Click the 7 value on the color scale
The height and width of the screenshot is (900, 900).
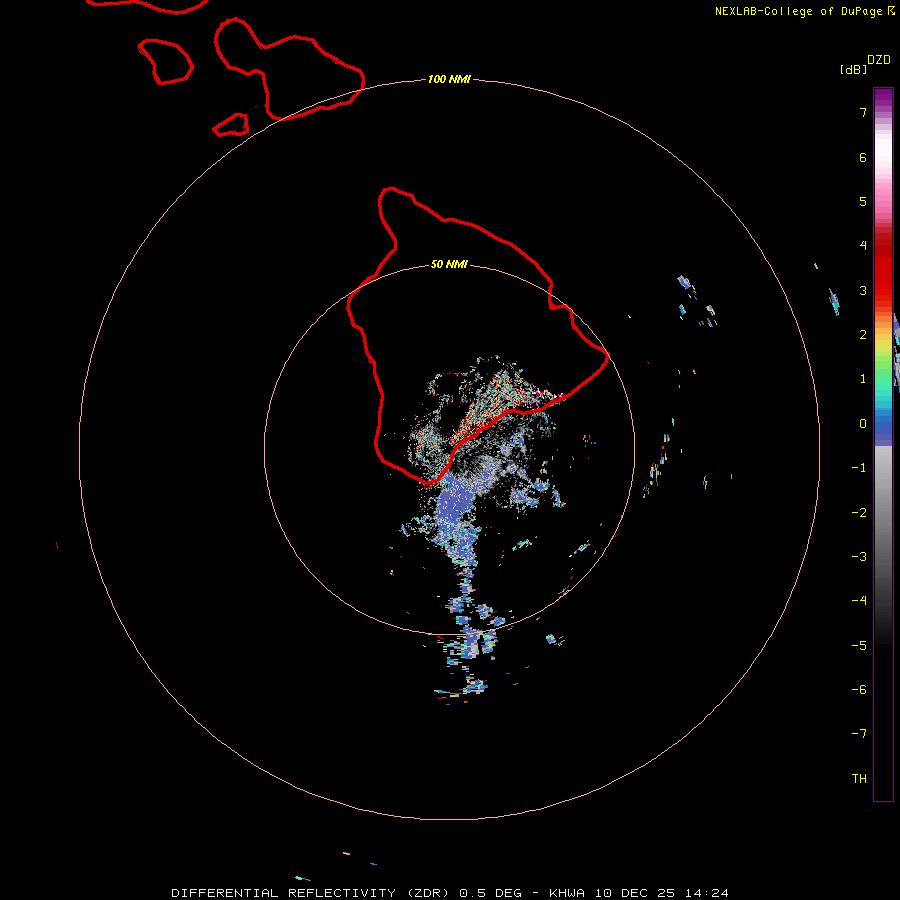pos(863,112)
